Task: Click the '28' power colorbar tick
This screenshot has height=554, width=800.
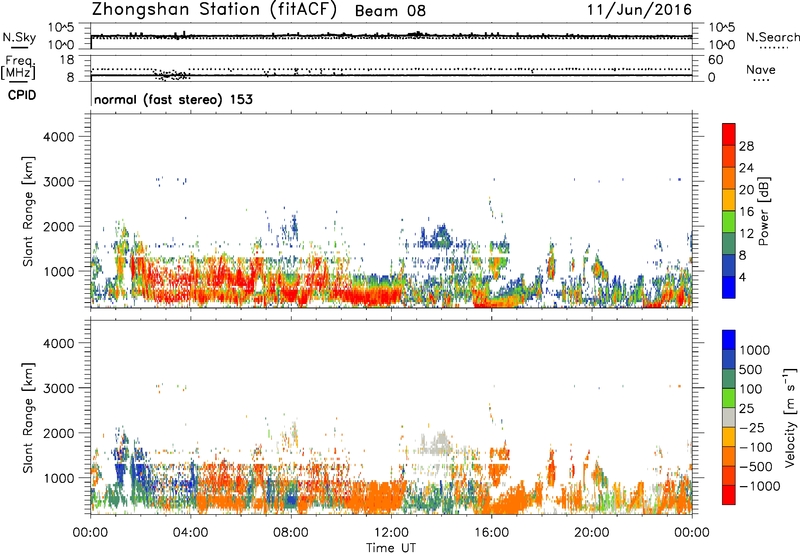Action: 746,146
